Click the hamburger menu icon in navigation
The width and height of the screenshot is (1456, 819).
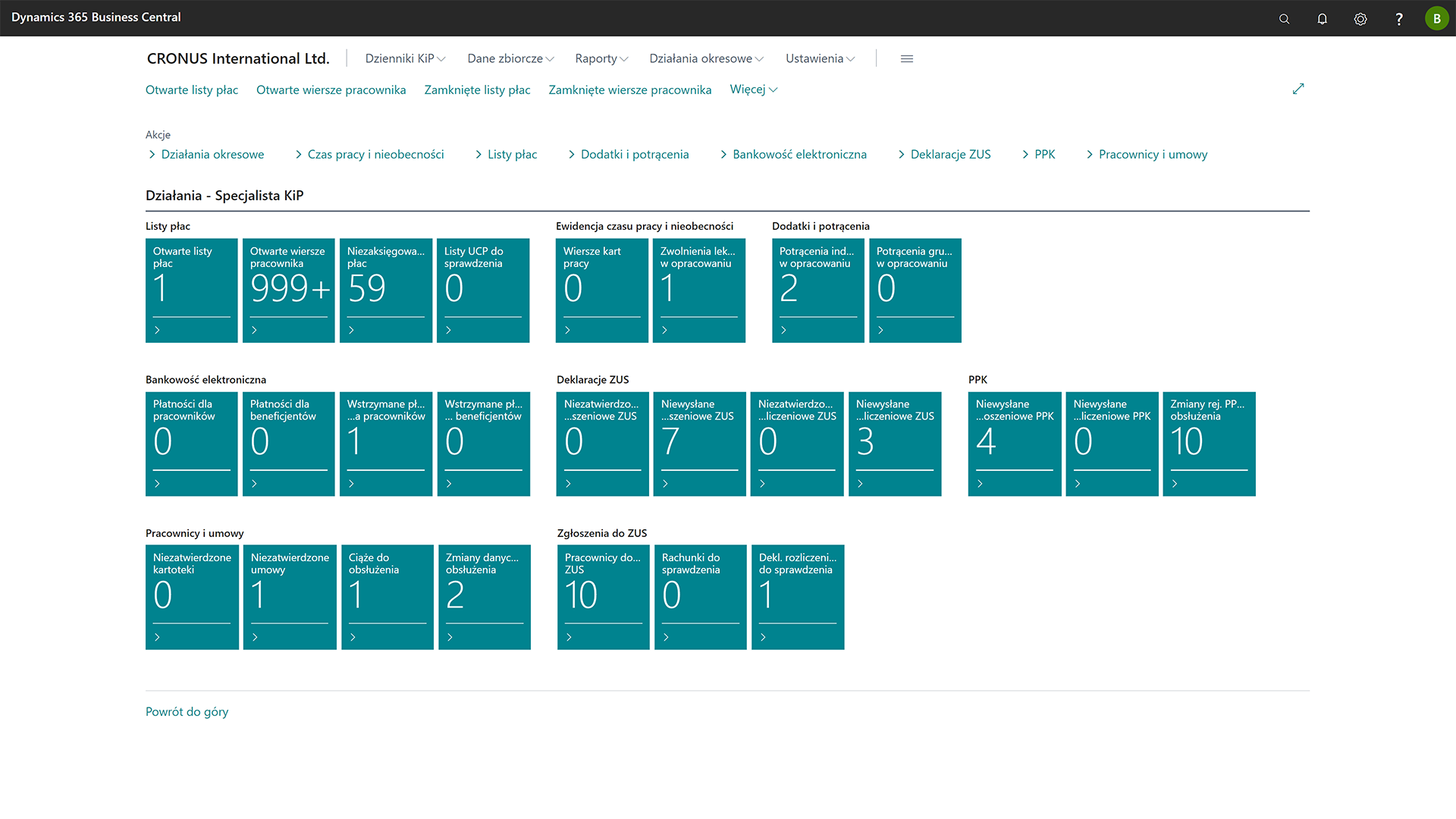tap(906, 58)
